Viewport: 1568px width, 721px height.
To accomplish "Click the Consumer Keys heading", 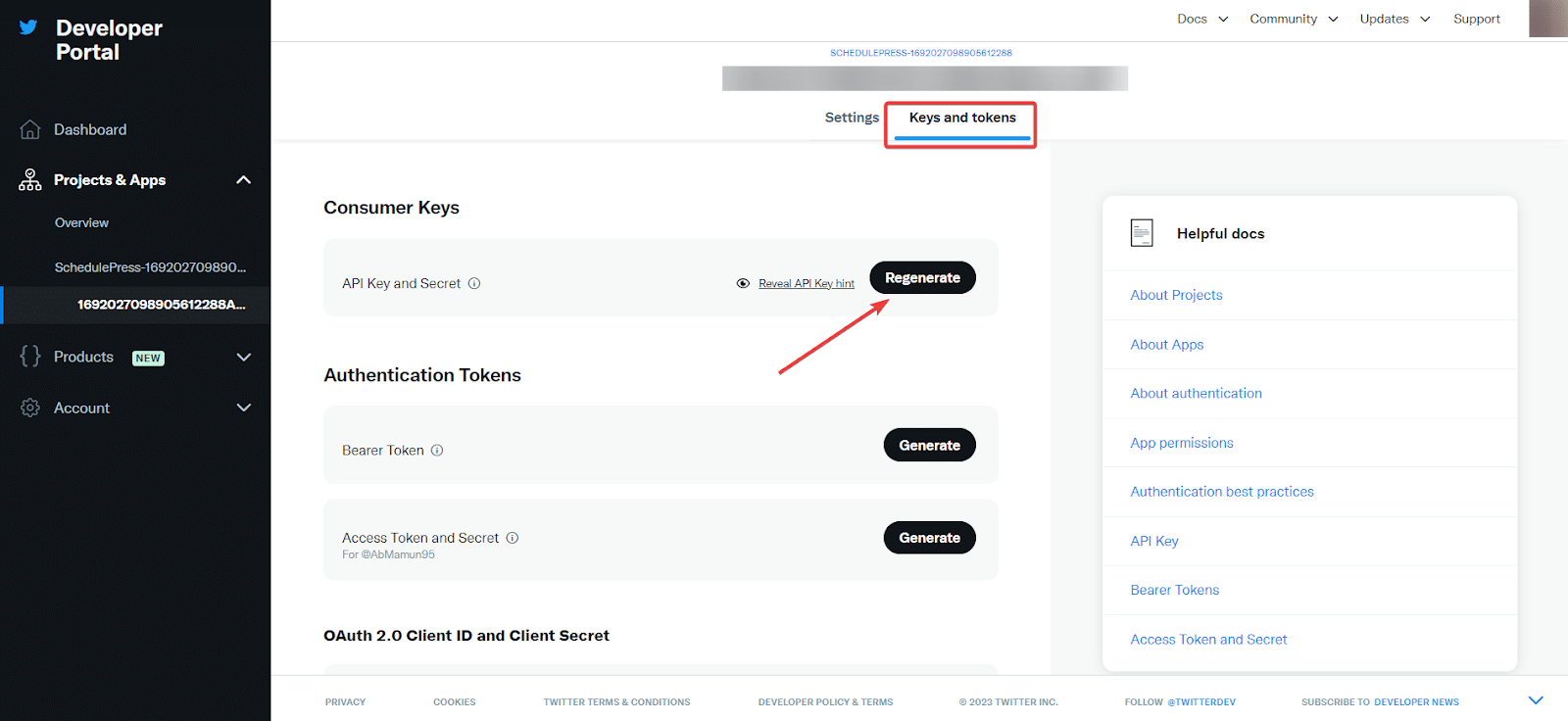I will [x=391, y=208].
